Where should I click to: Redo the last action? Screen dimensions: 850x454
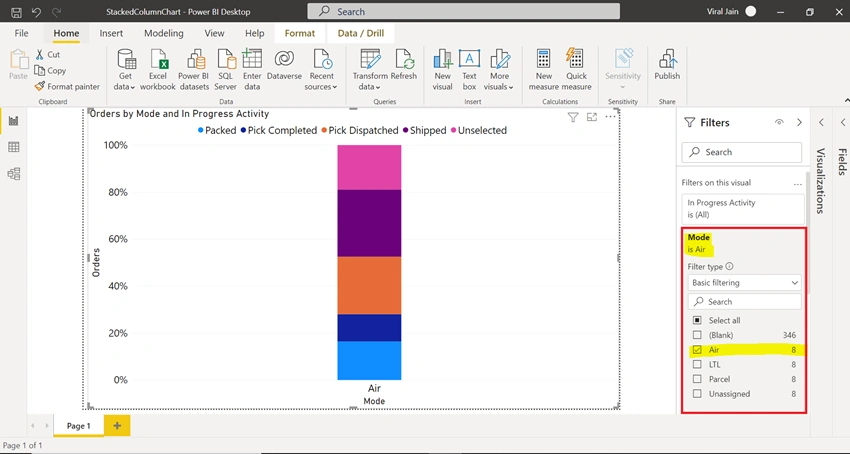click(x=56, y=12)
